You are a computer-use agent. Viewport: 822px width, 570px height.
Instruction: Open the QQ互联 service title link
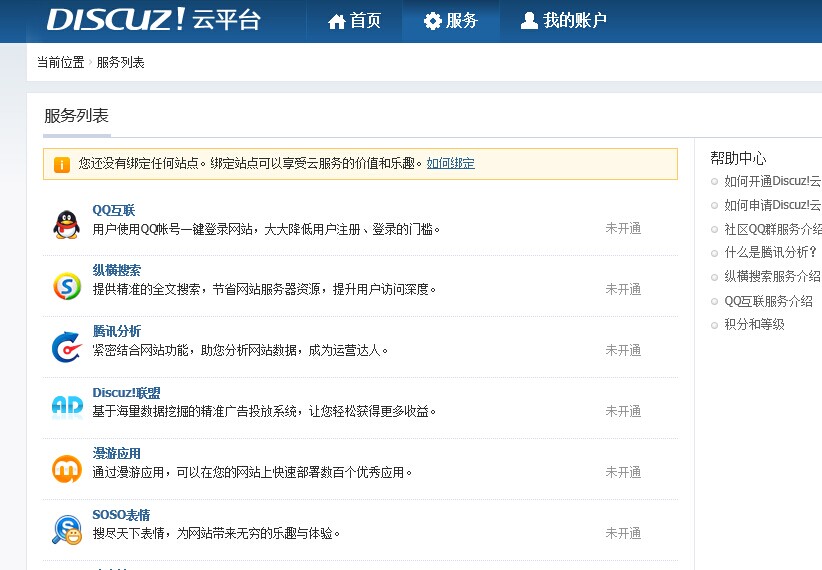[x=114, y=210]
